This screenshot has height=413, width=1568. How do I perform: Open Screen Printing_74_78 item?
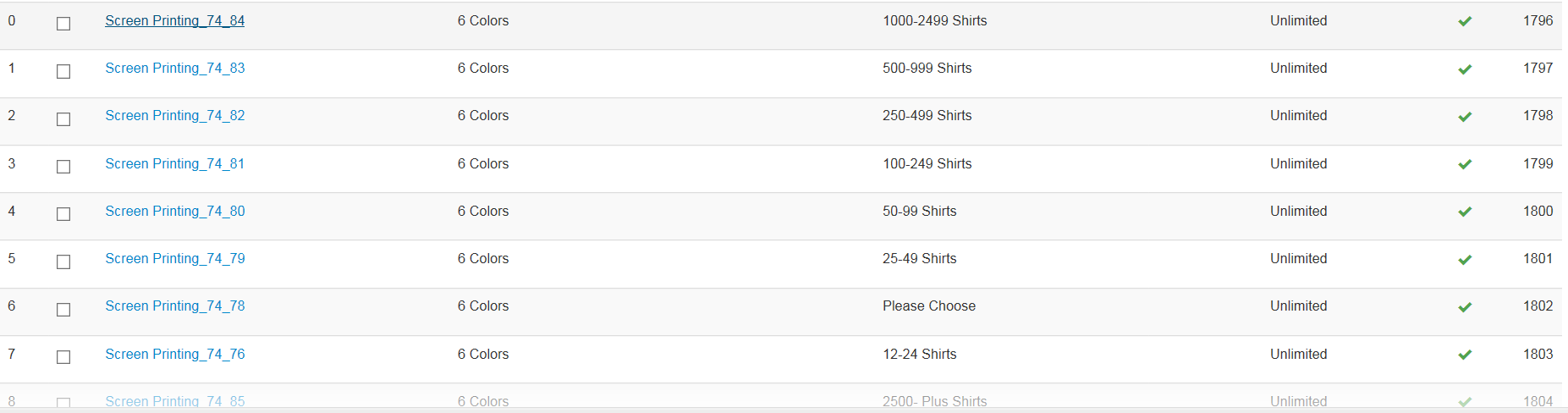point(174,306)
